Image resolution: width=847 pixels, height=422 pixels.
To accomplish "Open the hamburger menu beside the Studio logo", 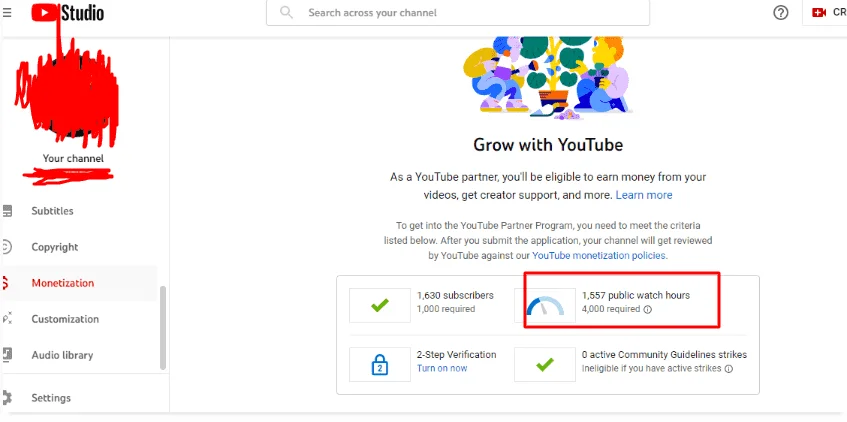I will (x=6, y=12).
